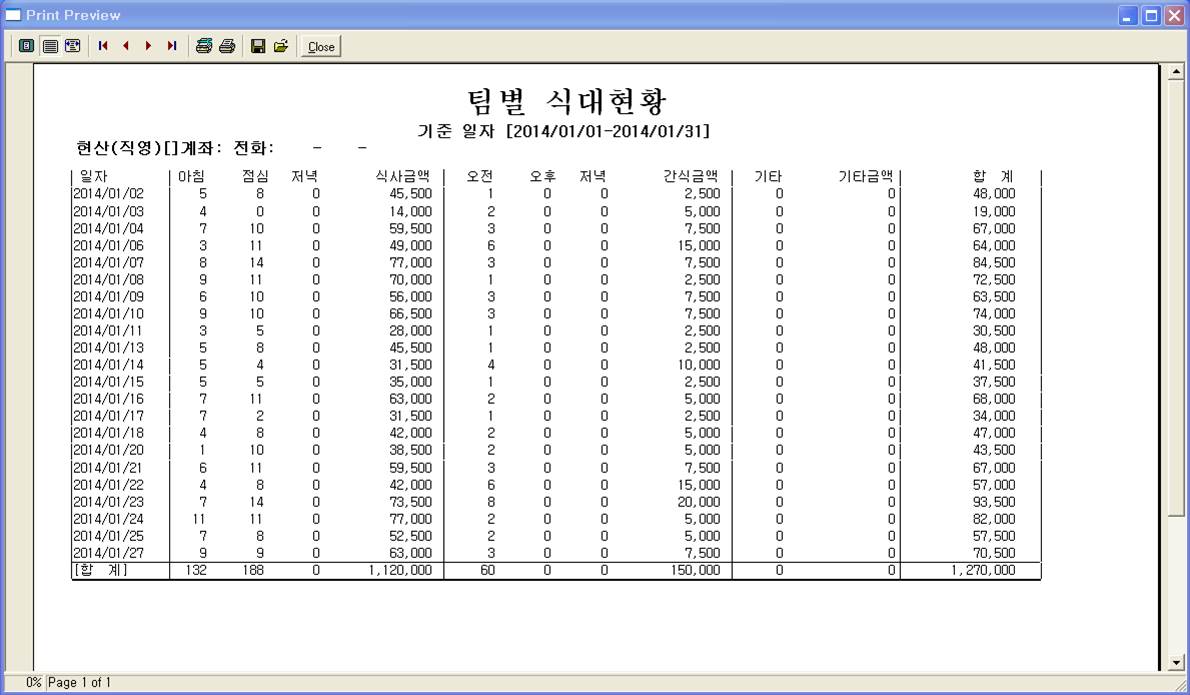Click the meal amount 73,500
Viewport: 1190px width, 695px height.
click(411, 502)
